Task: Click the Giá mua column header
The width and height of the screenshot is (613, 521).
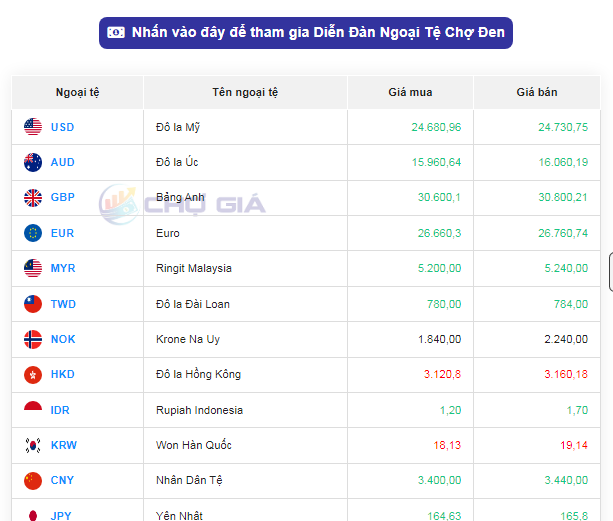Action: pos(410,92)
